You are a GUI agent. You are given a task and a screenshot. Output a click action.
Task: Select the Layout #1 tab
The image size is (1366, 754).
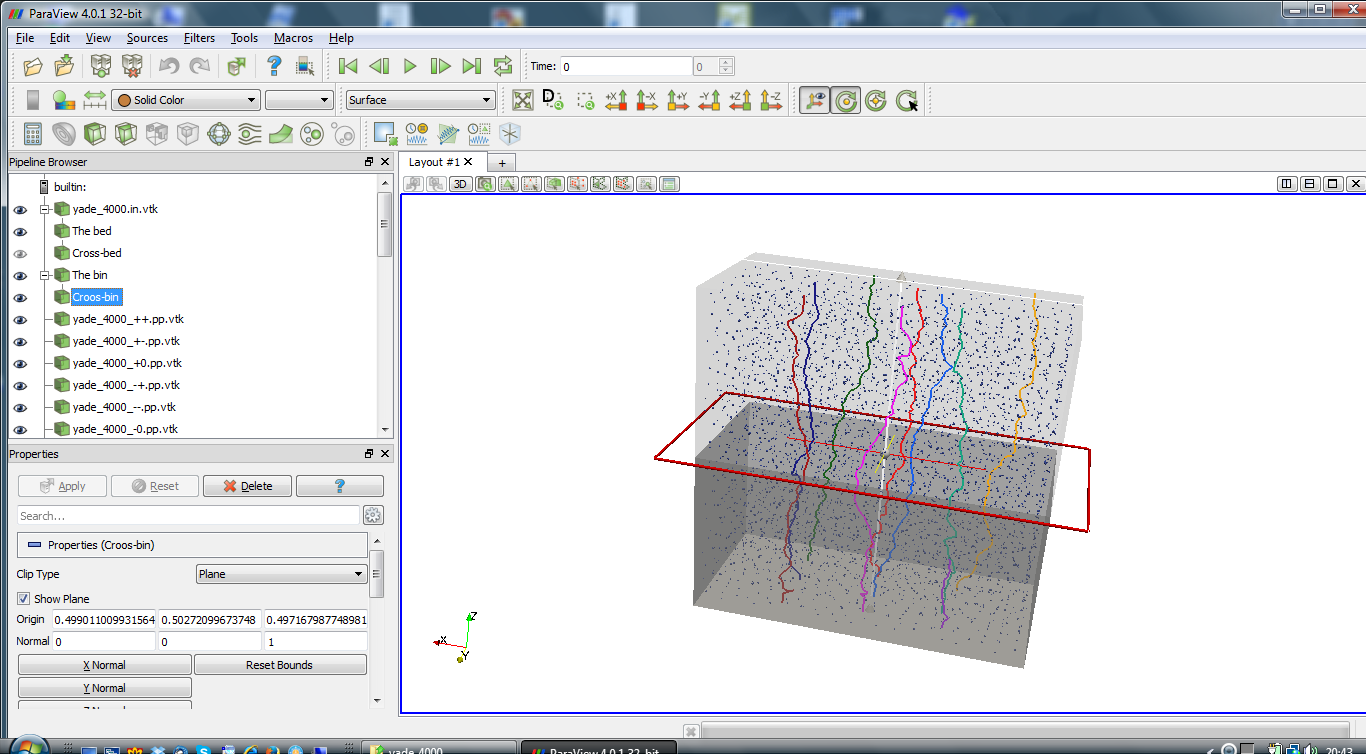(434, 162)
